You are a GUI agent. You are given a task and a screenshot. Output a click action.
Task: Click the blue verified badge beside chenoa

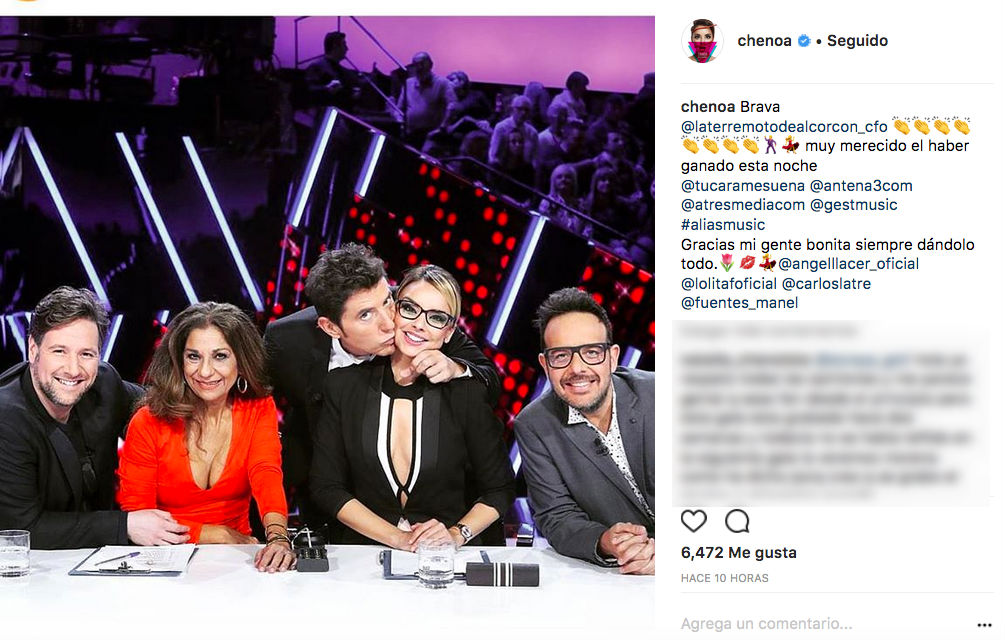click(x=804, y=41)
